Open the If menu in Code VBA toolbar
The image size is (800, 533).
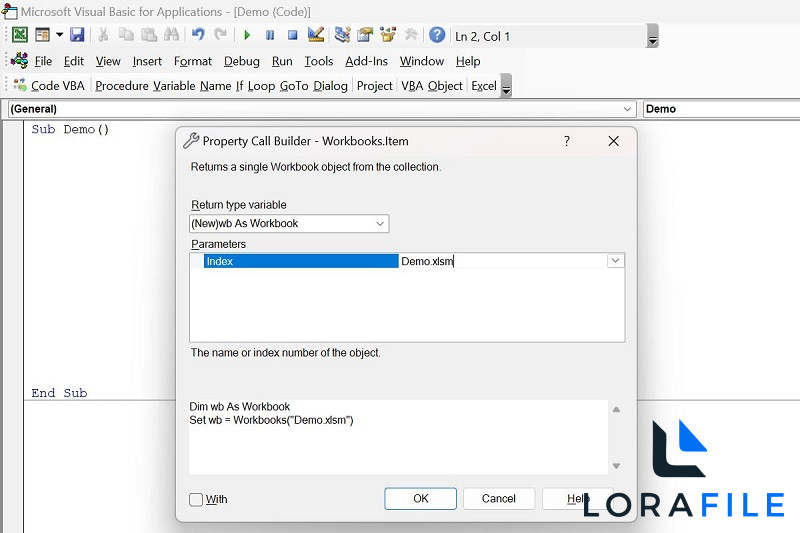coord(239,86)
